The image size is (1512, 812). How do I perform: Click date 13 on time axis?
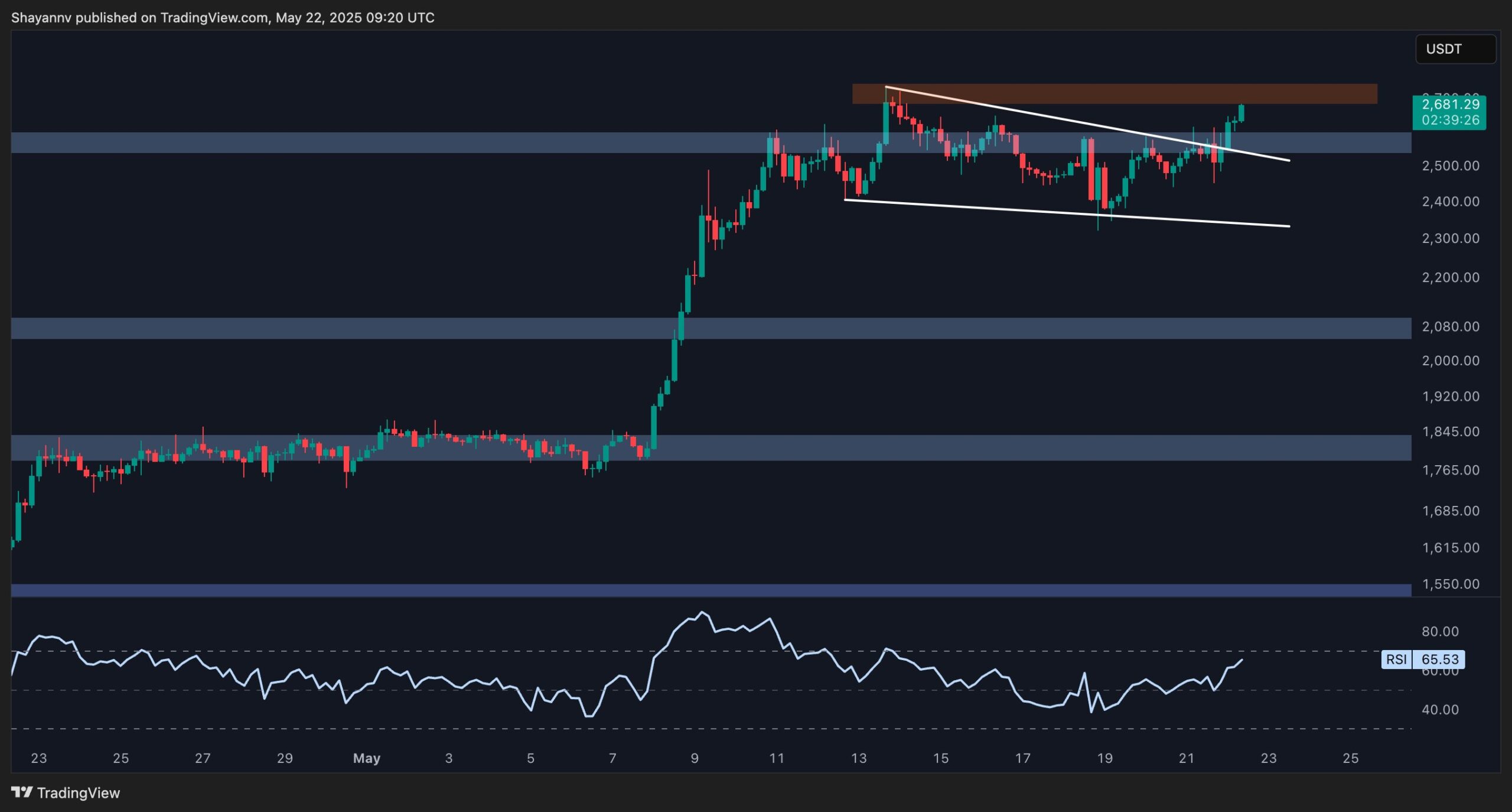[x=859, y=758]
